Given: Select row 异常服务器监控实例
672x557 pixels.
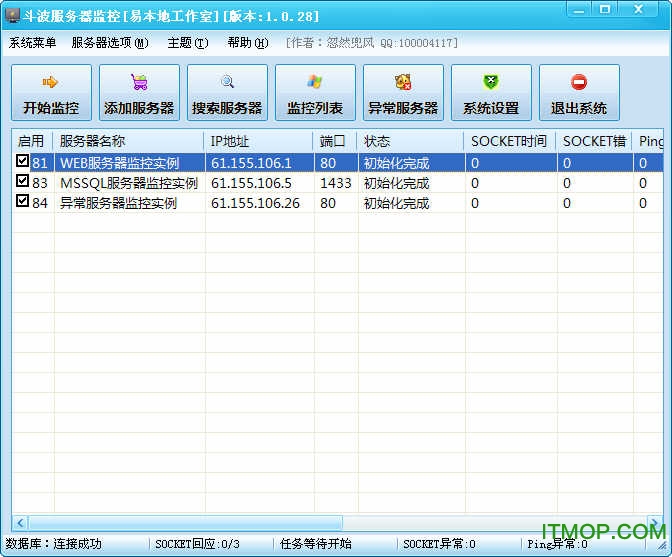Looking at the screenshot, I should [x=338, y=203].
